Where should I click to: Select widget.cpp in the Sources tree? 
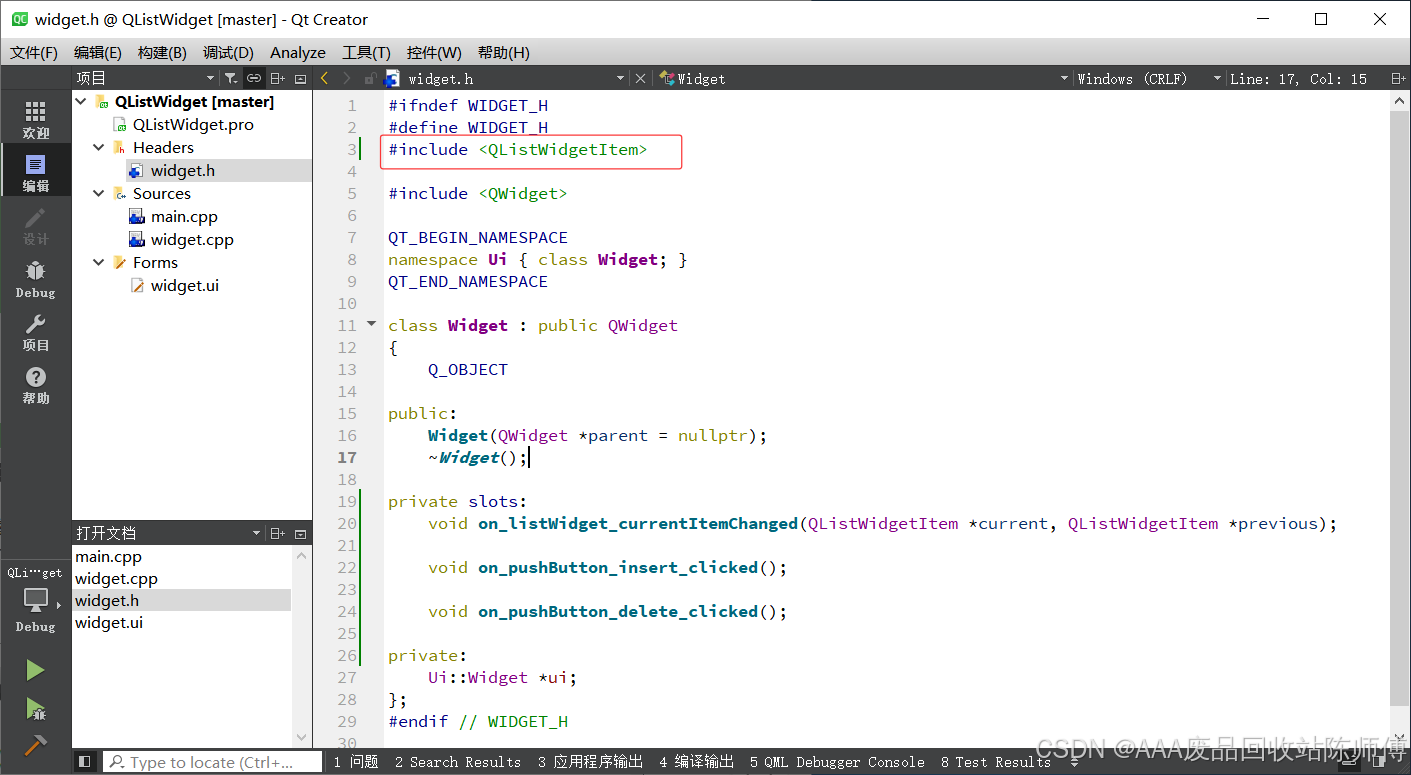192,239
